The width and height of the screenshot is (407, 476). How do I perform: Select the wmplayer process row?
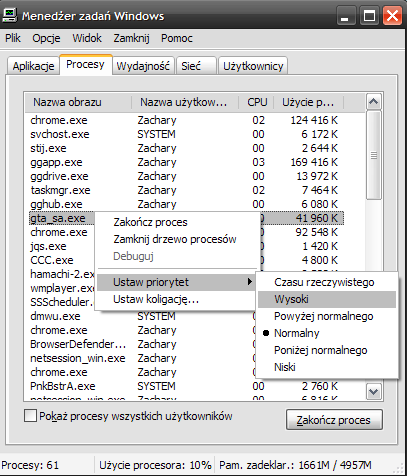click(x=62, y=288)
